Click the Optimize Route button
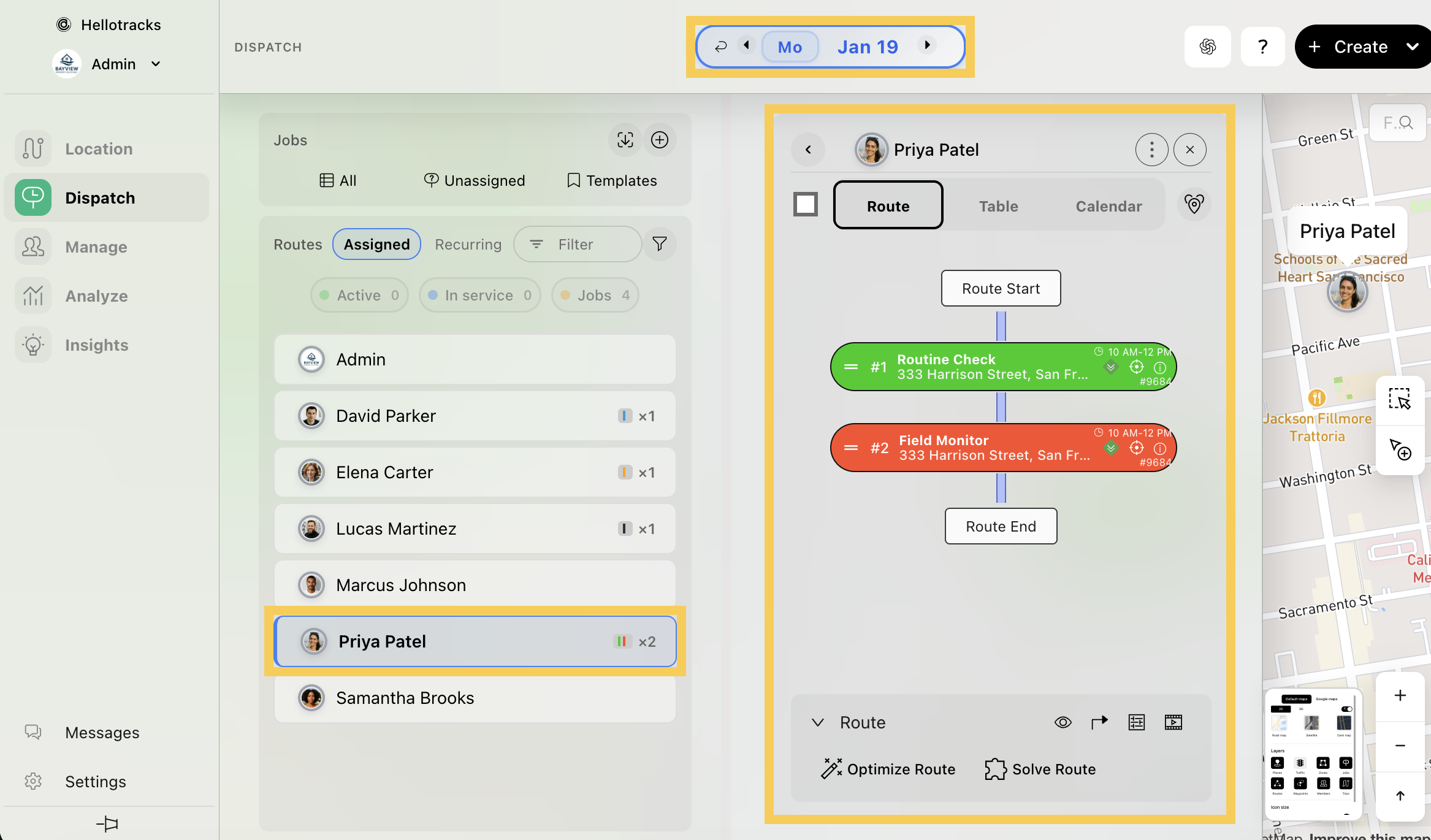This screenshot has width=1431, height=840. [x=888, y=769]
